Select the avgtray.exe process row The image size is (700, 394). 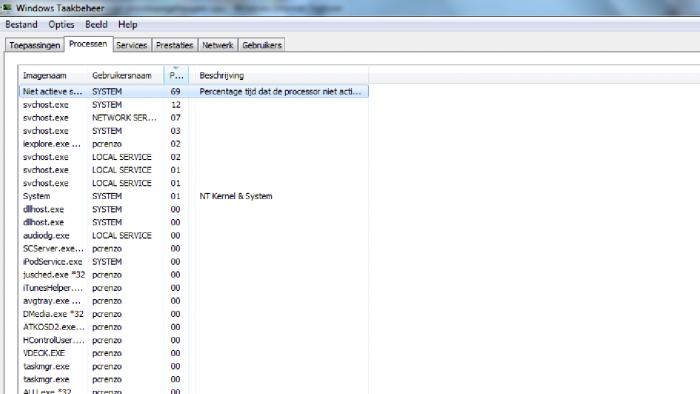click(194, 301)
